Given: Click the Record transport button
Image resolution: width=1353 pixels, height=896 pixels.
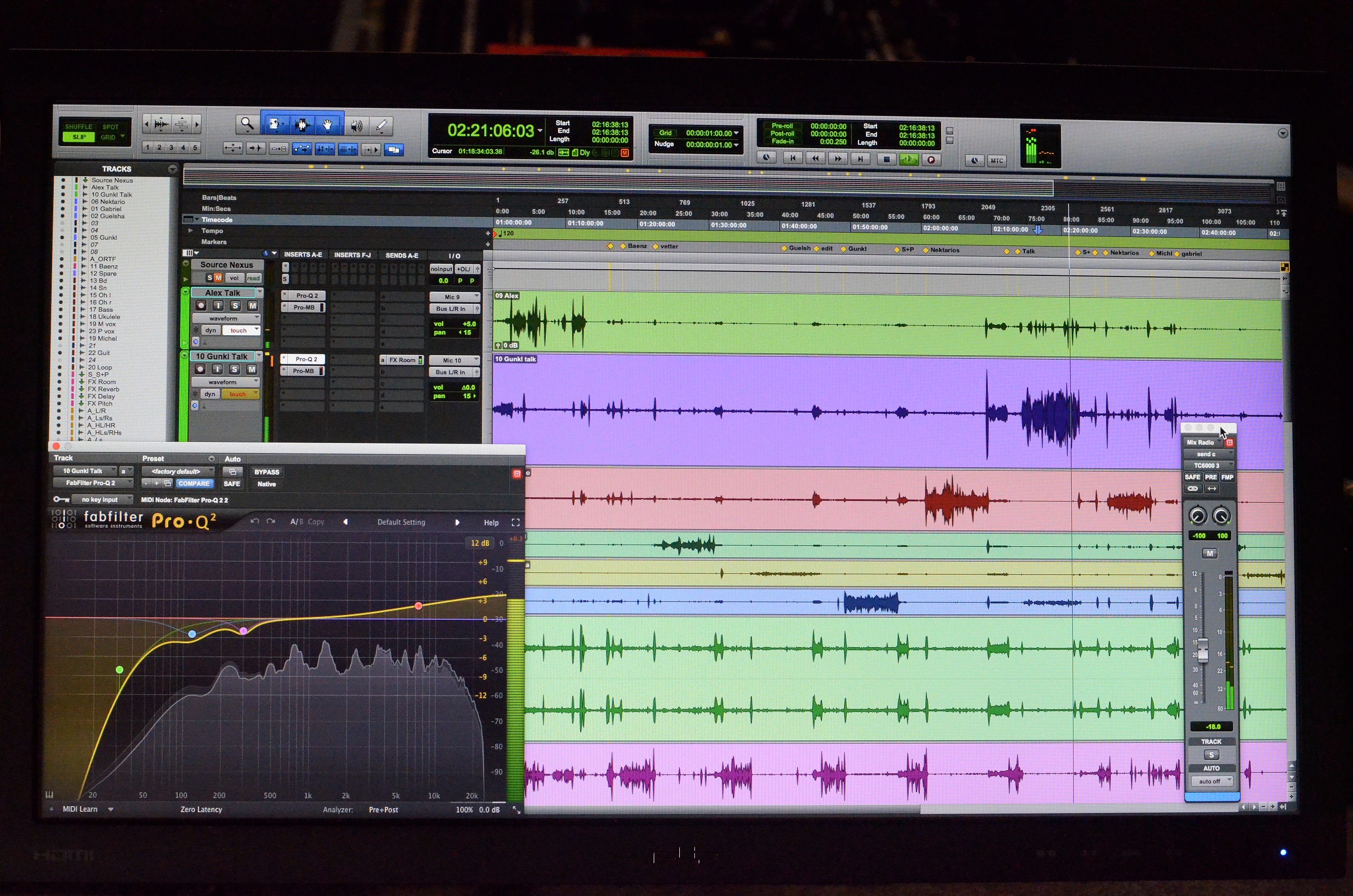Looking at the screenshot, I should [x=931, y=160].
